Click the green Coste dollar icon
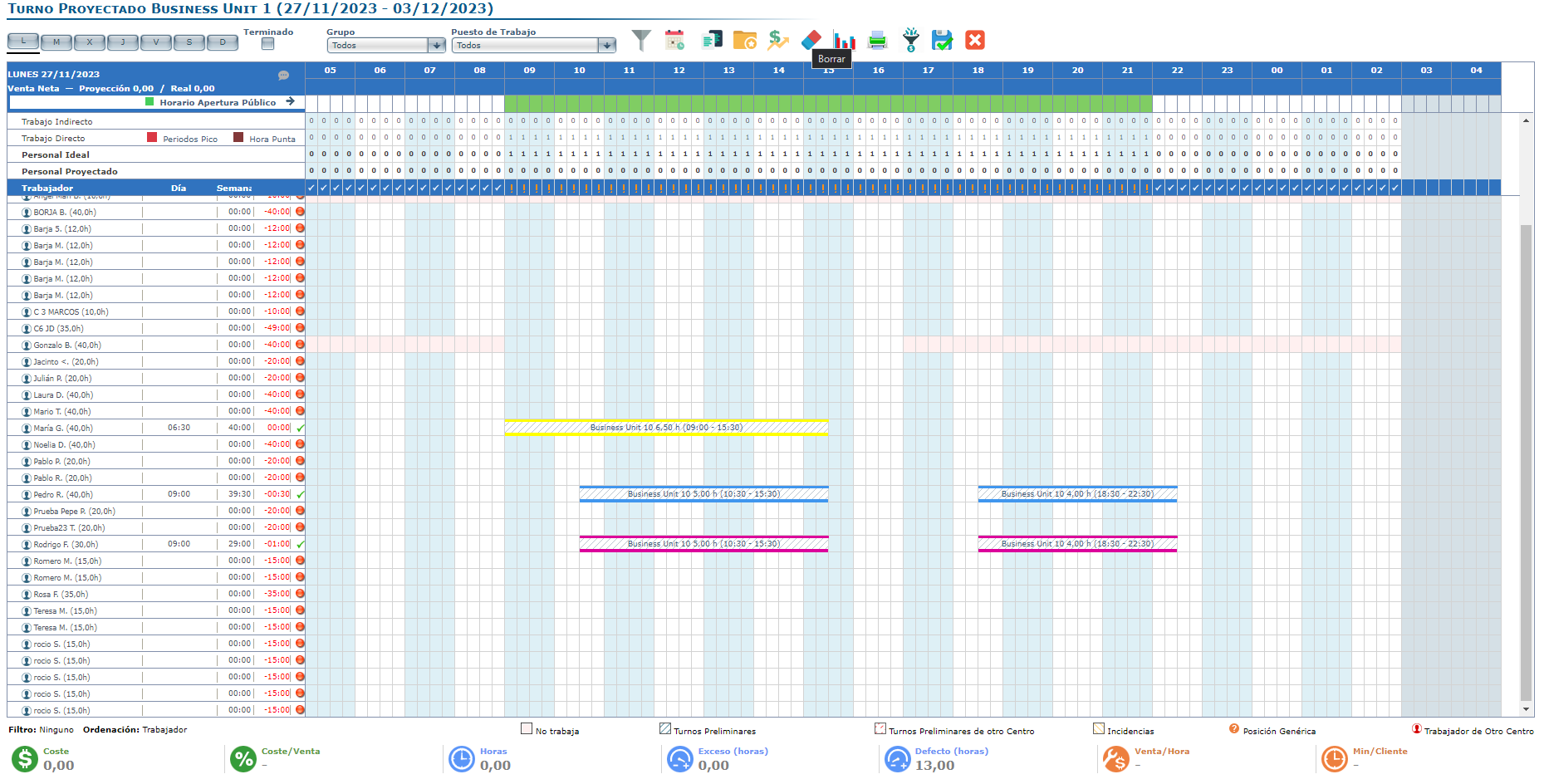The height and width of the screenshot is (784, 1544). coord(24,759)
